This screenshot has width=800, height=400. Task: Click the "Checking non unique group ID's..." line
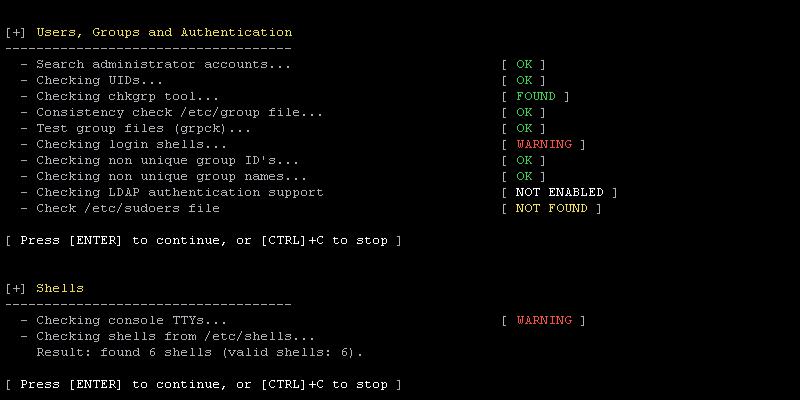click(168, 160)
